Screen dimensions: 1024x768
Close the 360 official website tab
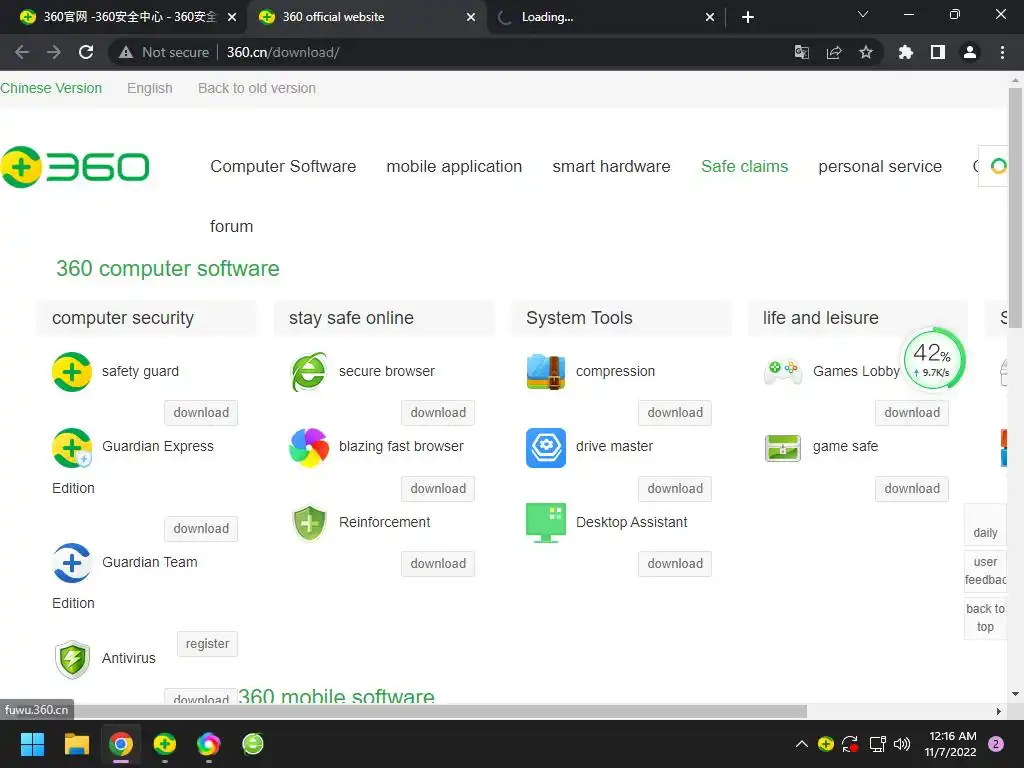471,17
